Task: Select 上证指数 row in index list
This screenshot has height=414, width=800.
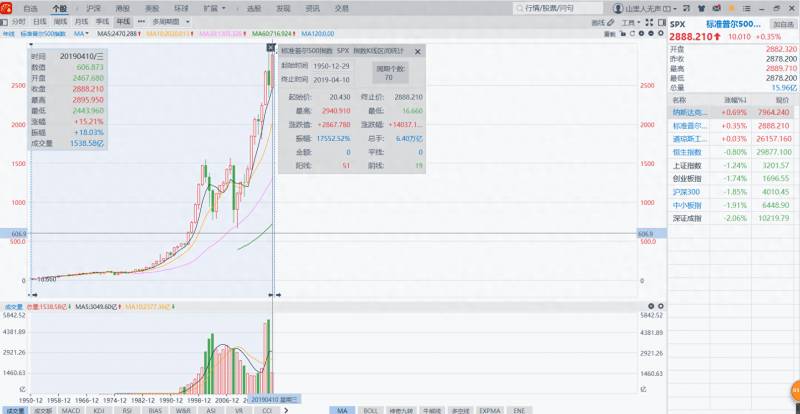Action: (733, 165)
